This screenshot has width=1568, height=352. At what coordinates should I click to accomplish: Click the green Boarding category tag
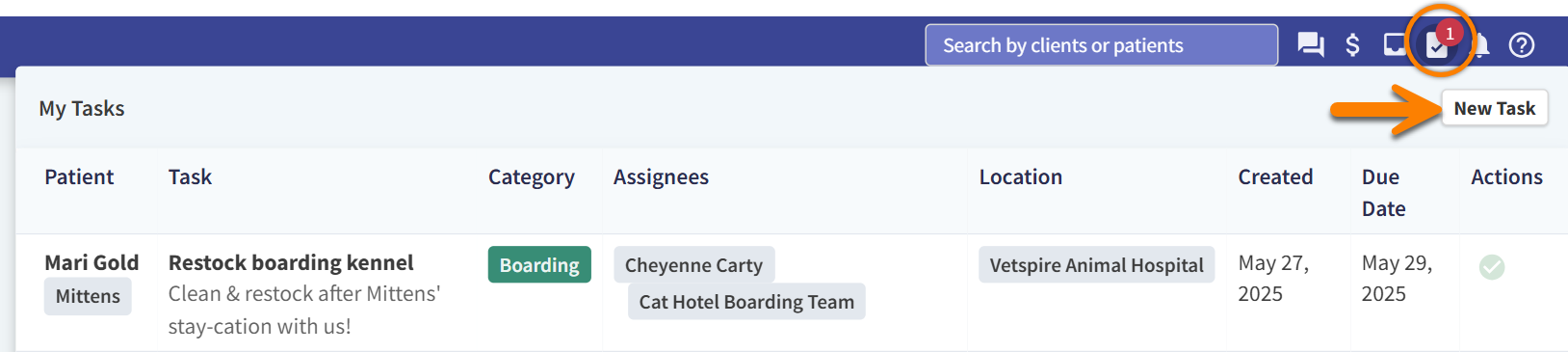539,265
